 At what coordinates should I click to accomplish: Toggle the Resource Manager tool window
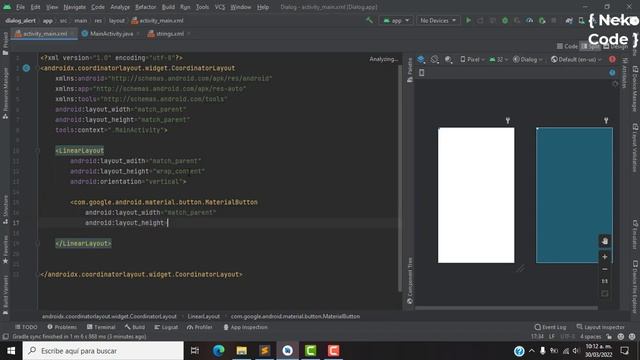click(x=5, y=93)
